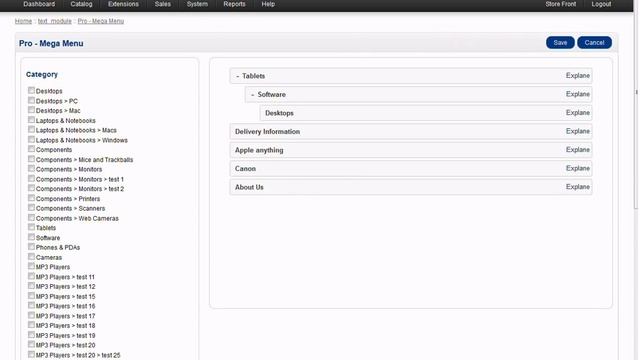Click the Save button

pyautogui.click(x=560, y=42)
